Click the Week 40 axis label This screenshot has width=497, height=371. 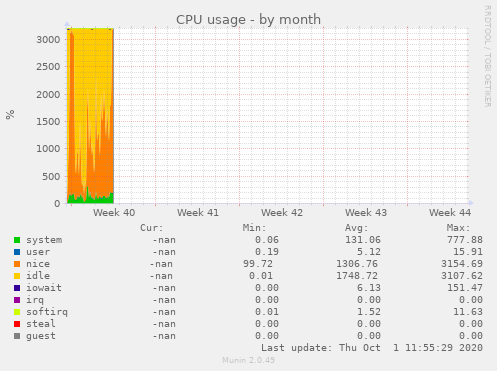tap(114, 213)
